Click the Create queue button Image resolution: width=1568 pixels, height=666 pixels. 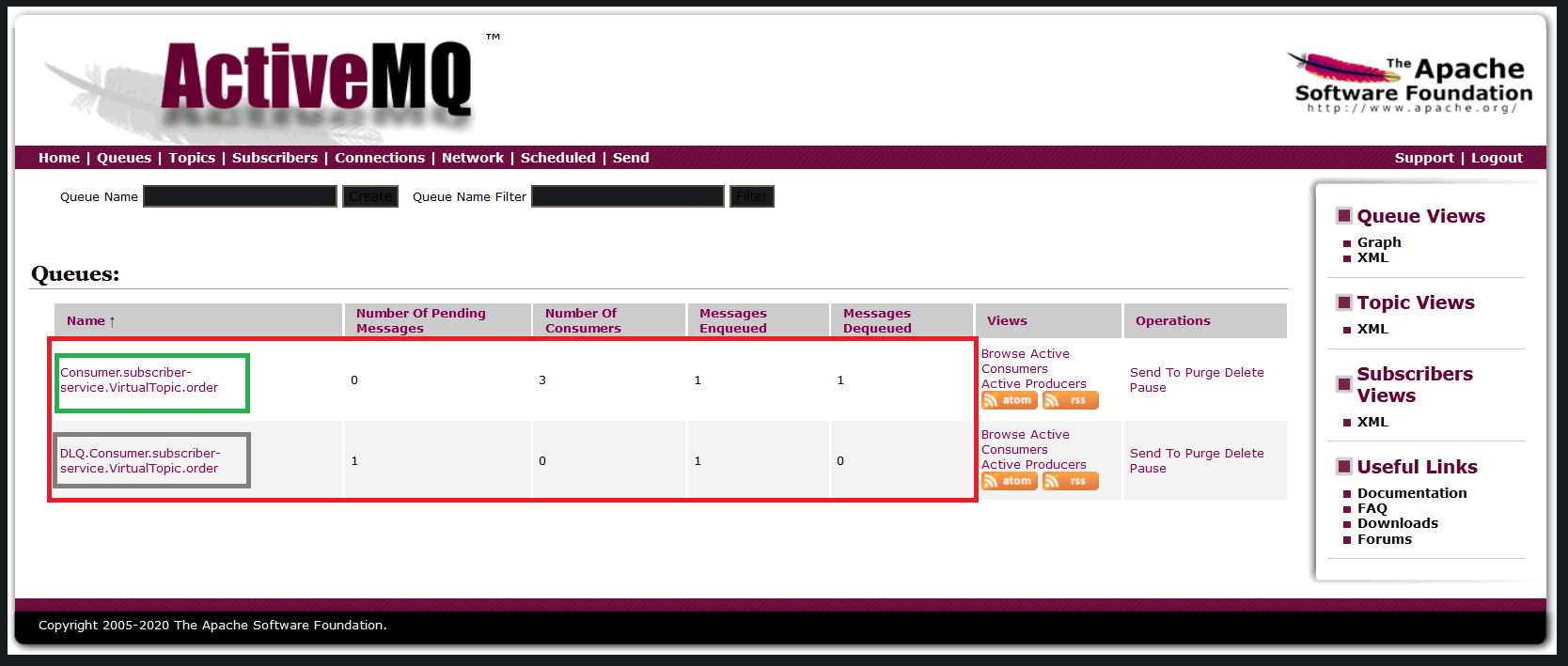[370, 196]
